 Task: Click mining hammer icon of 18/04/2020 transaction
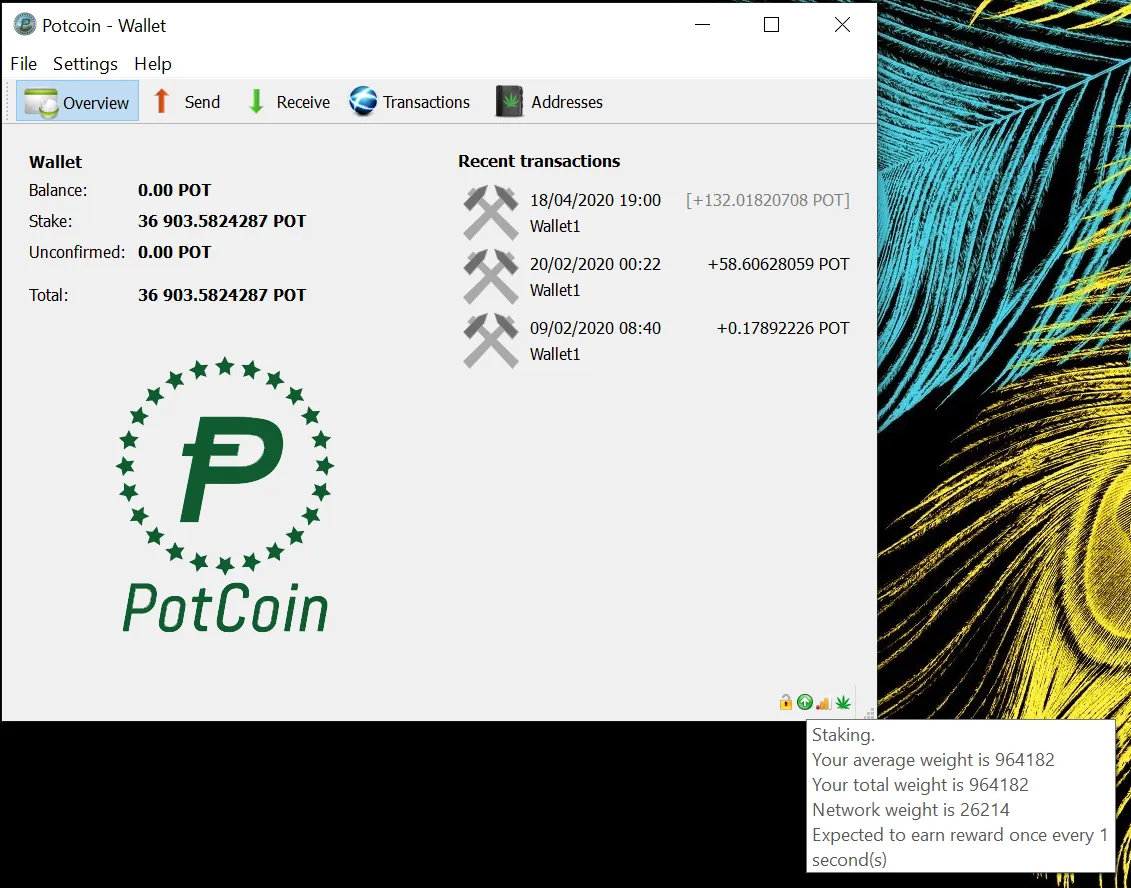click(x=490, y=213)
